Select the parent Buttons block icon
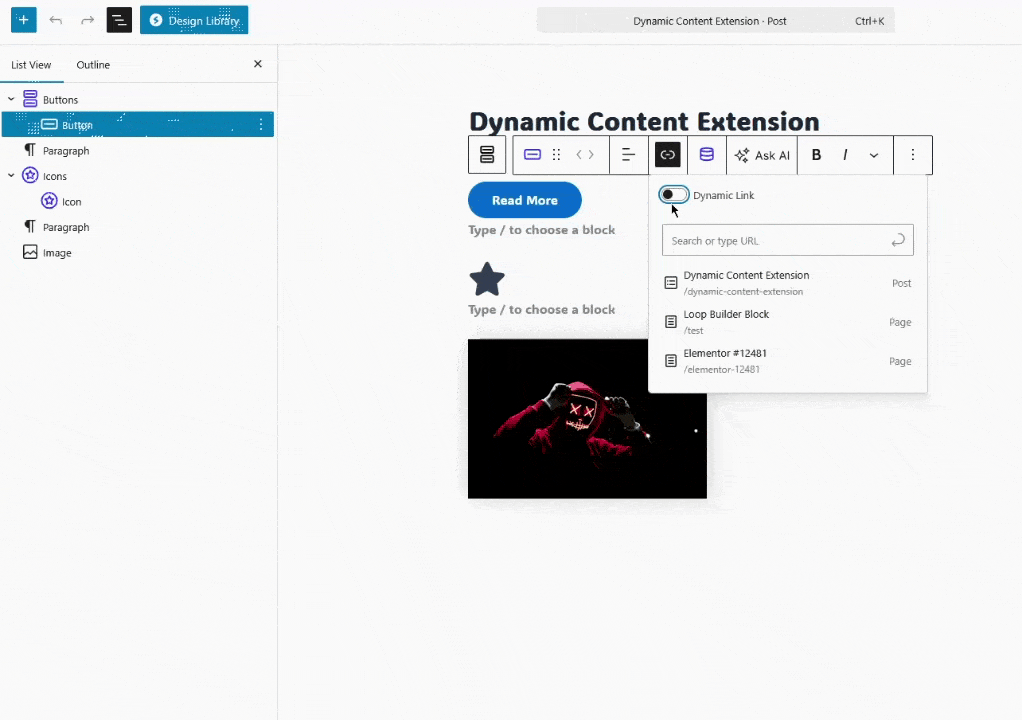Viewport: 1022px width, 720px height. point(487,155)
